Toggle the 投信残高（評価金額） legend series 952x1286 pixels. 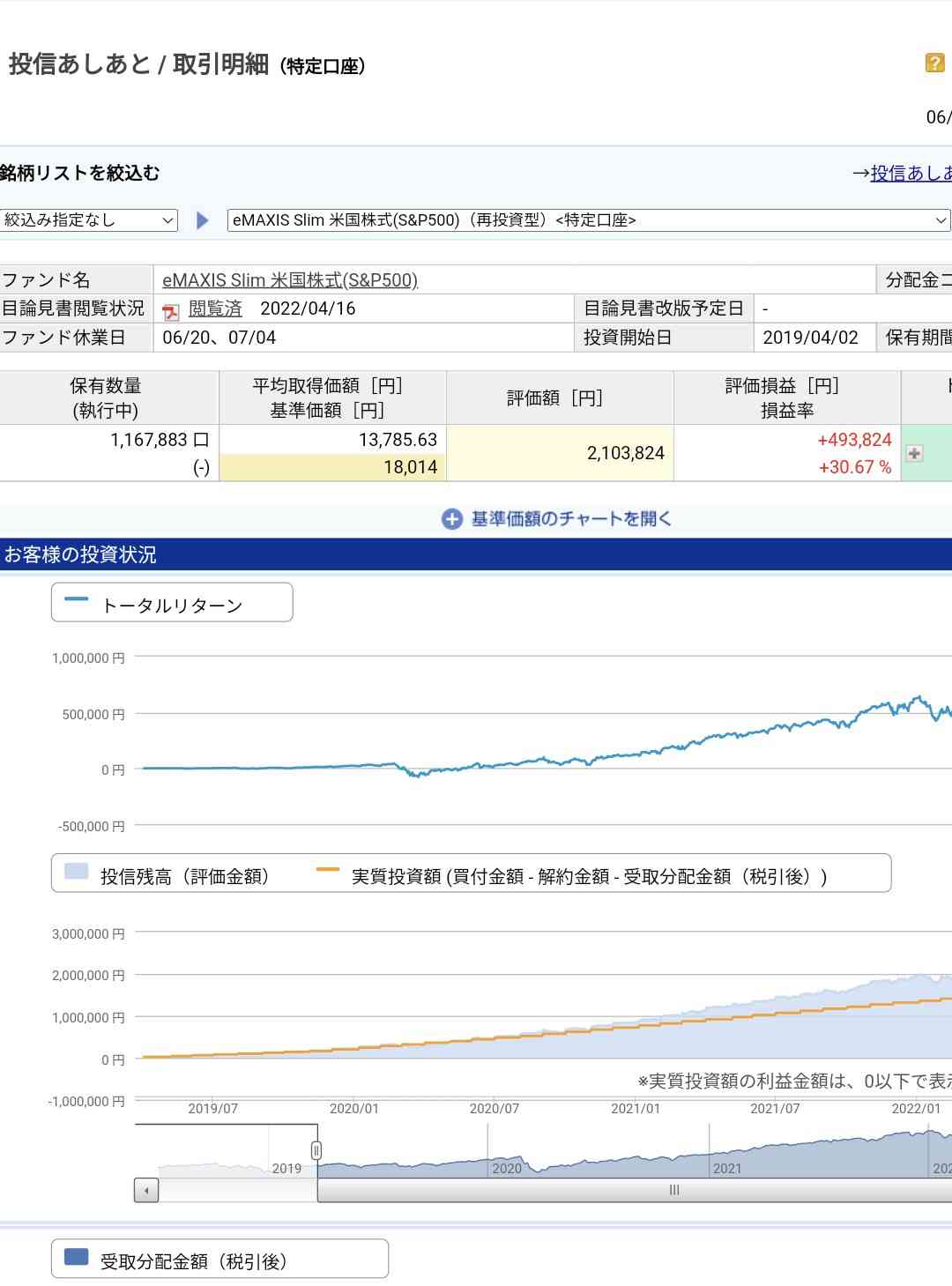[x=167, y=875]
